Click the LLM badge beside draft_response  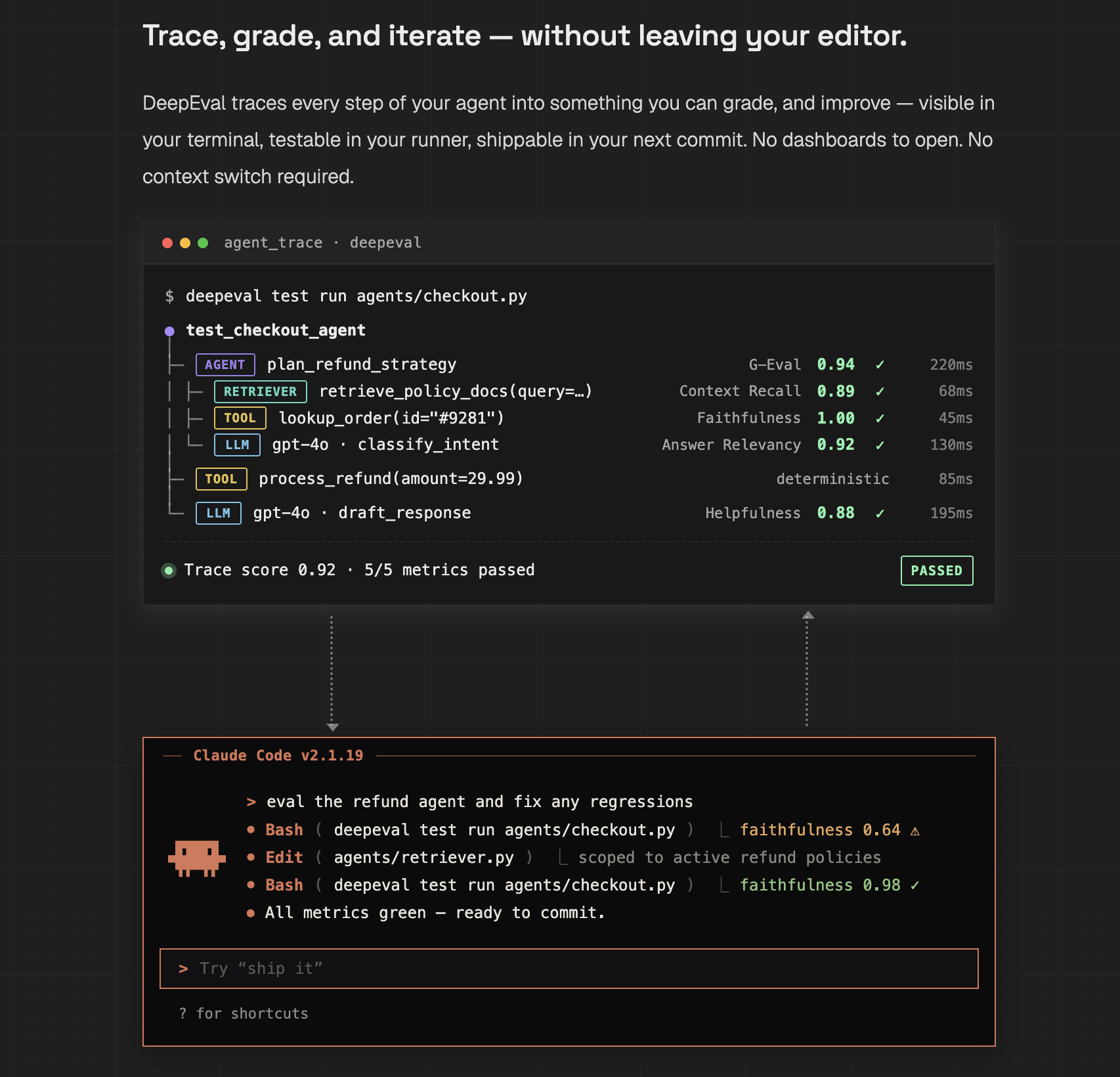click(219, 513)
